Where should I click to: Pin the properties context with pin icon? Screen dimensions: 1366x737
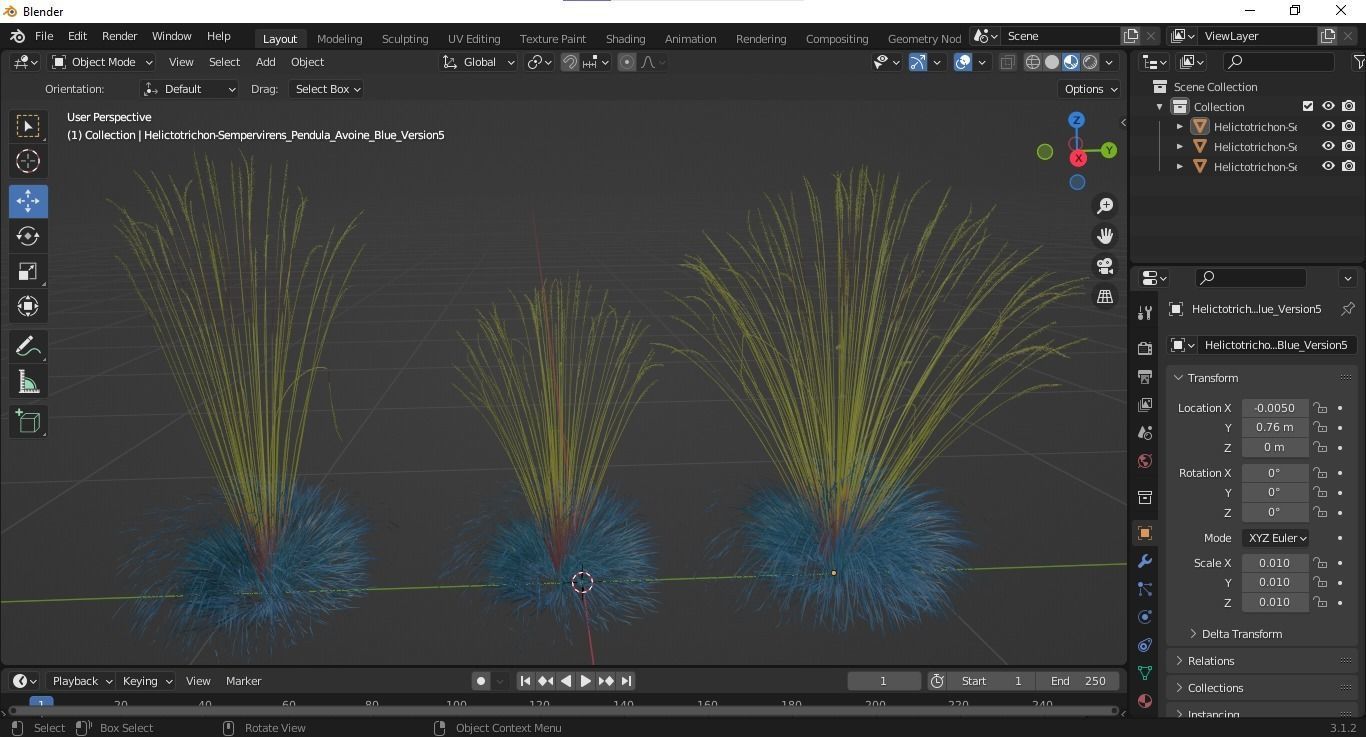(x=1348, y=309)
